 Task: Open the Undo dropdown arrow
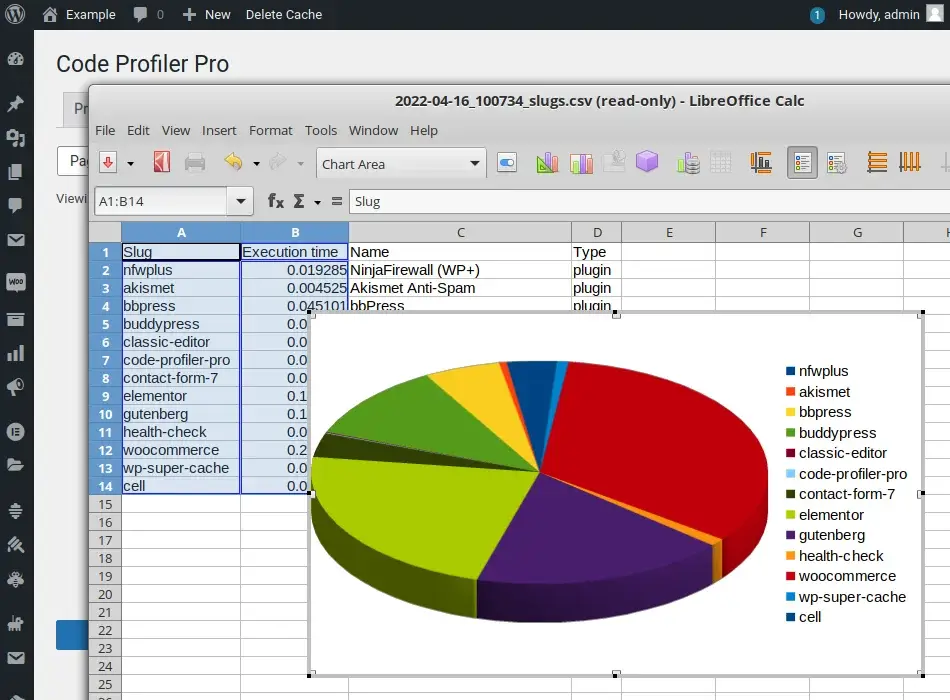[x=255, y=163]
